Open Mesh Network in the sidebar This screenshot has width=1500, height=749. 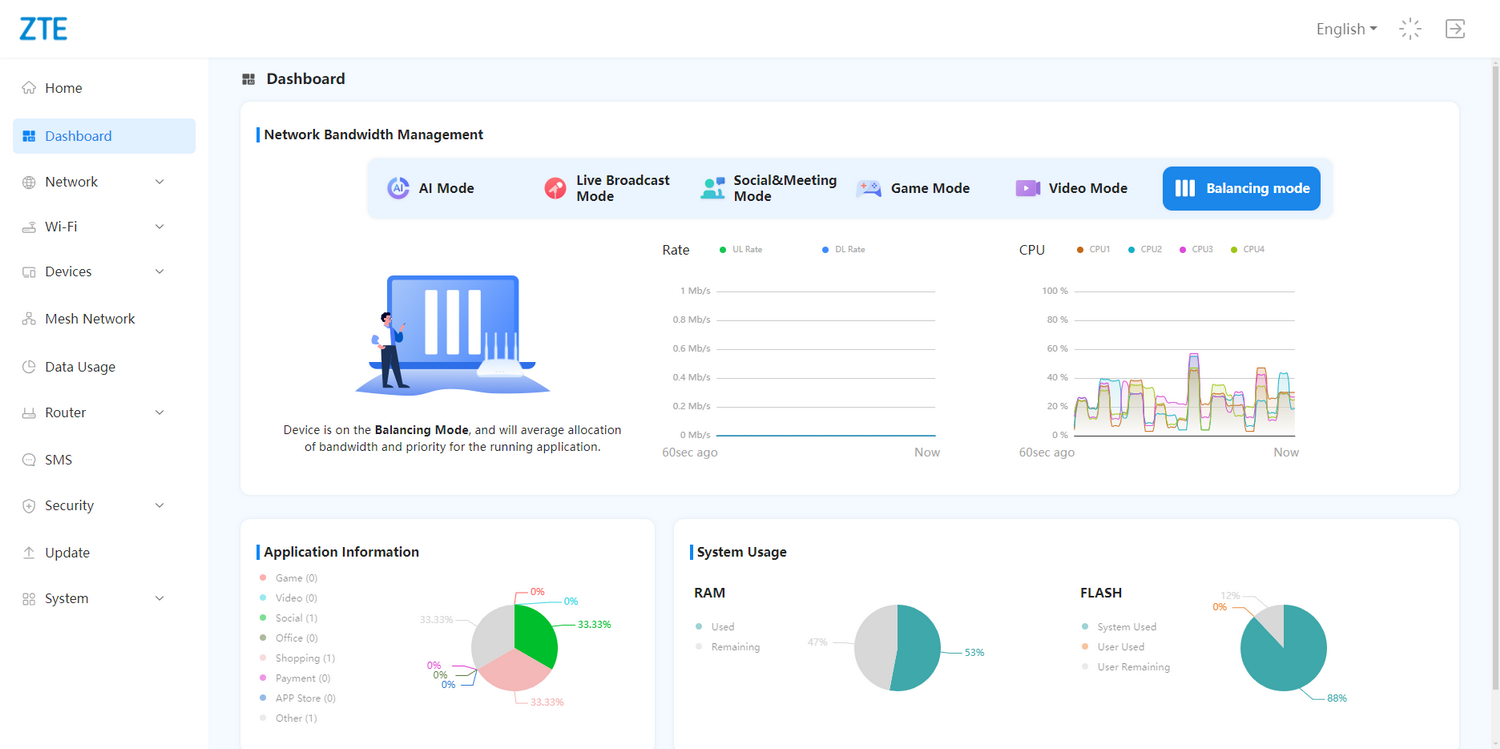coord(89,319)
